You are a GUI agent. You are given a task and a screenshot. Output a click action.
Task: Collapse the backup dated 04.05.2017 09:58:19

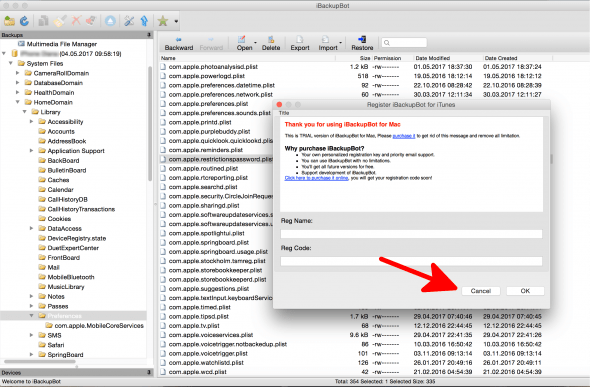(x=5, y=53)
